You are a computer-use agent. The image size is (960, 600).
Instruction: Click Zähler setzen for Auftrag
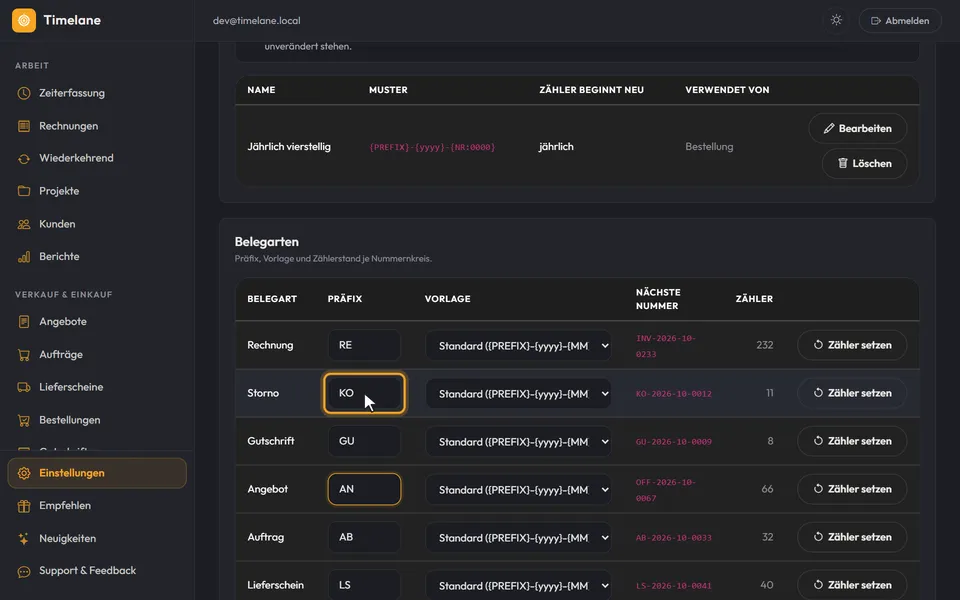pos(852,537)
